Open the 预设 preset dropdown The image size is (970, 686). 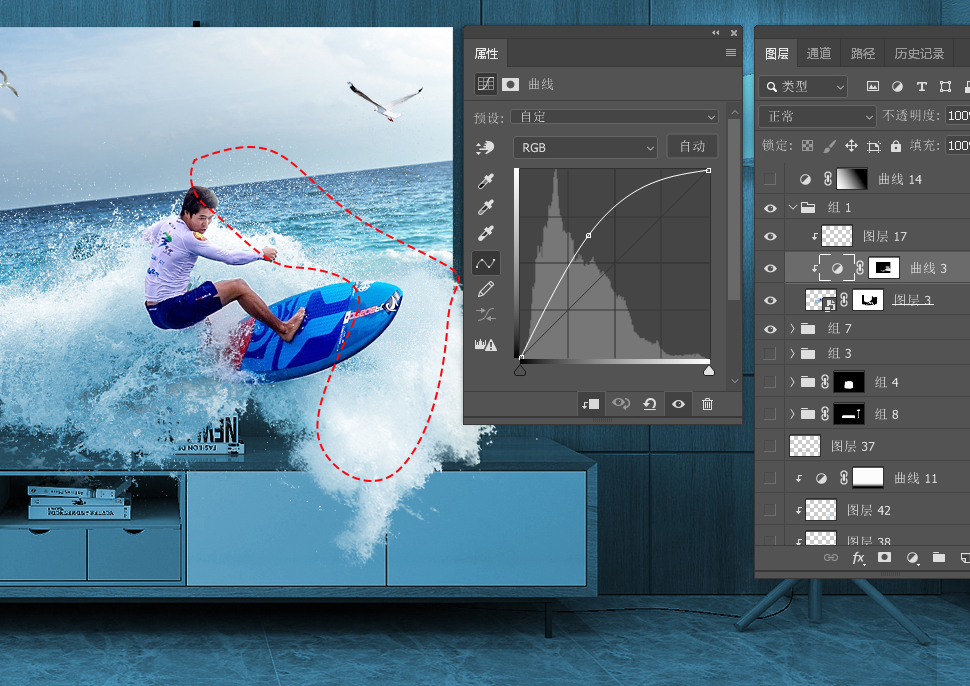[614, 116]
